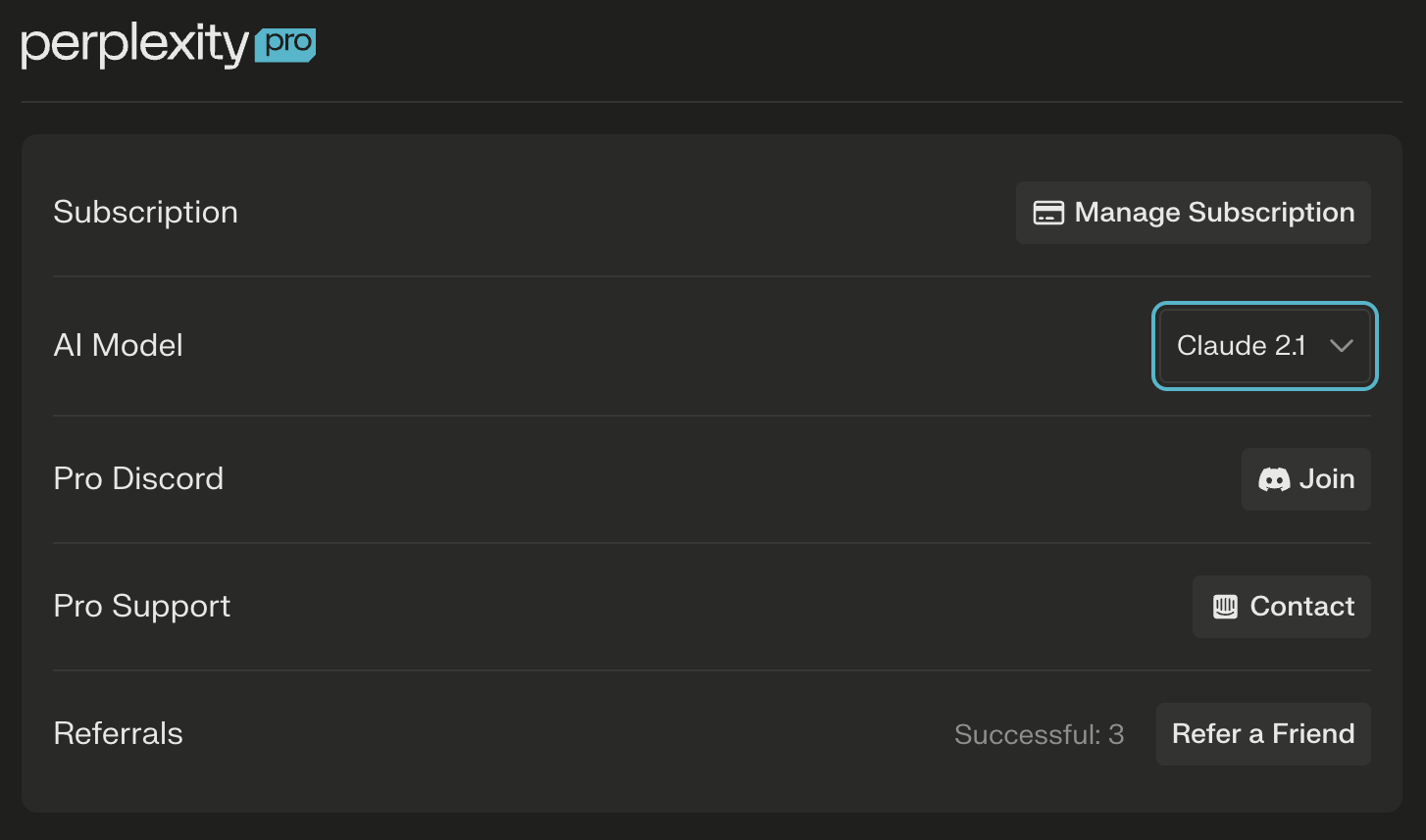Click the Pro Support label
The image size is (1426, 840).
click(141, 607)
